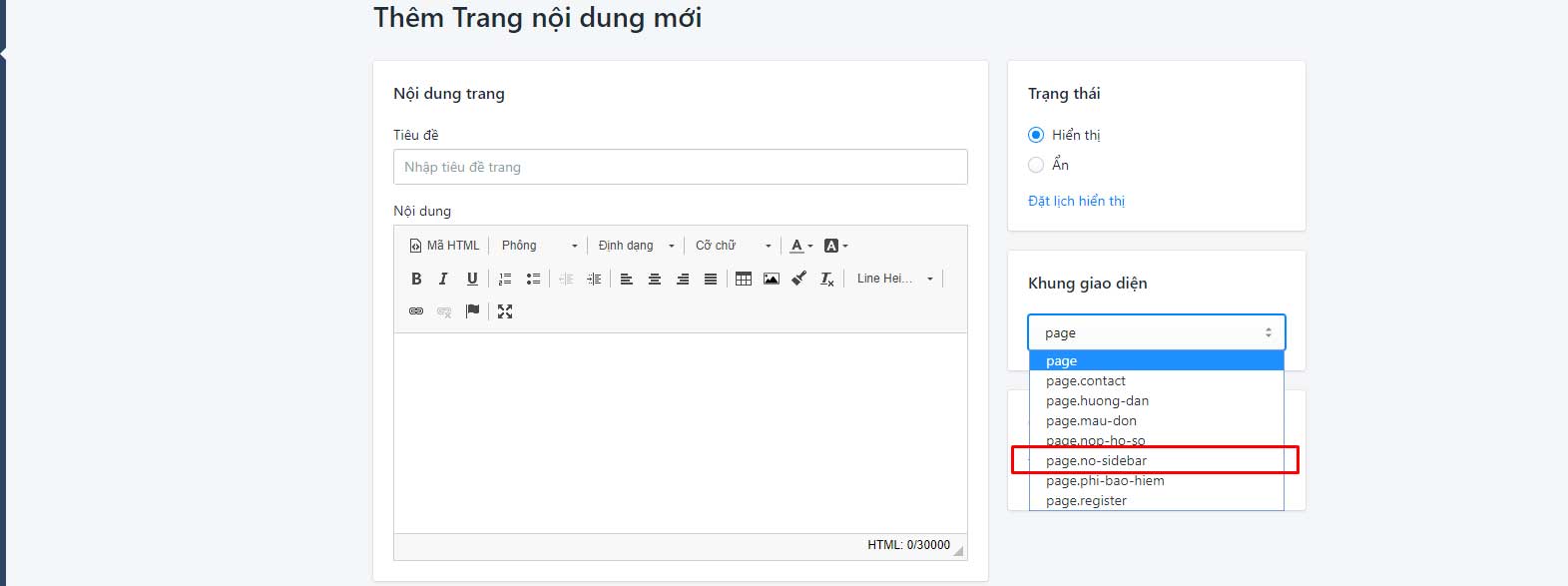Focus the Tiêu đề title input field

[680, 167]
